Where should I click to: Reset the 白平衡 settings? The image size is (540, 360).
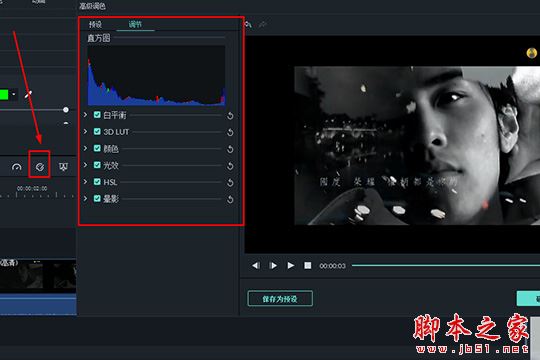[230, 116]
